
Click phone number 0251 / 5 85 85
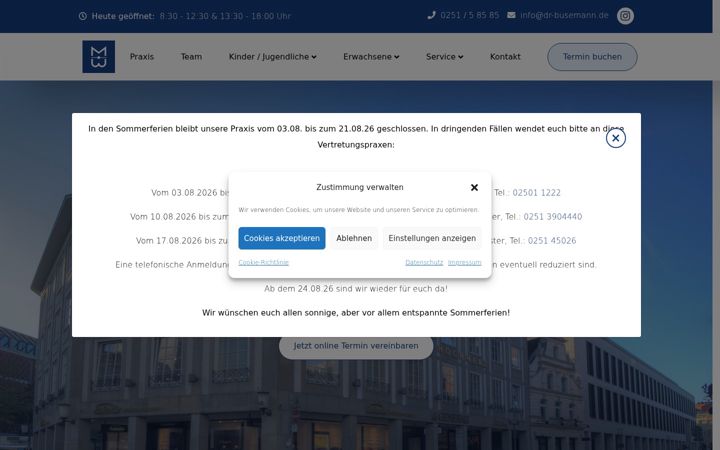click(x=470, y=15)
